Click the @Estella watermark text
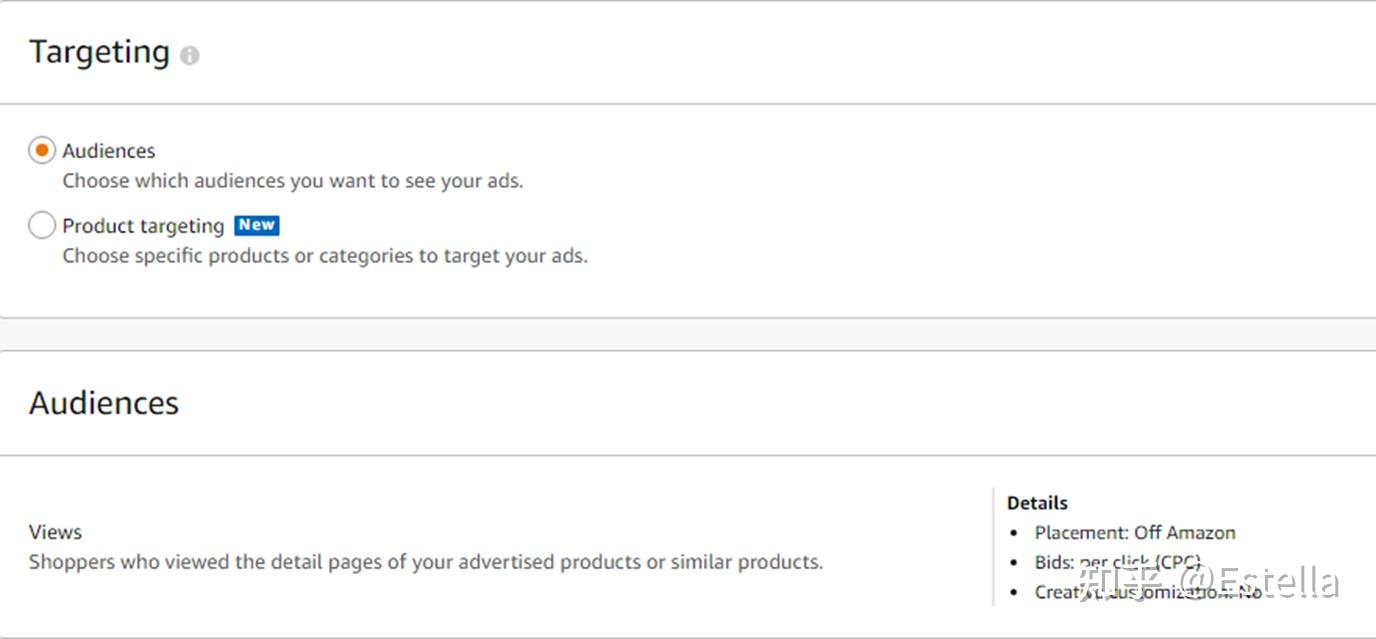 click(x=1259, y=581)
